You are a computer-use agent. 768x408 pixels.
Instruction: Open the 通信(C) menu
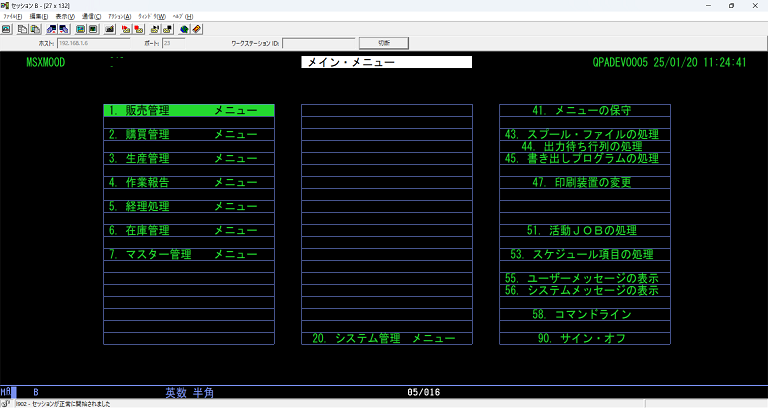pyautogui.click(x=91, y=17)
